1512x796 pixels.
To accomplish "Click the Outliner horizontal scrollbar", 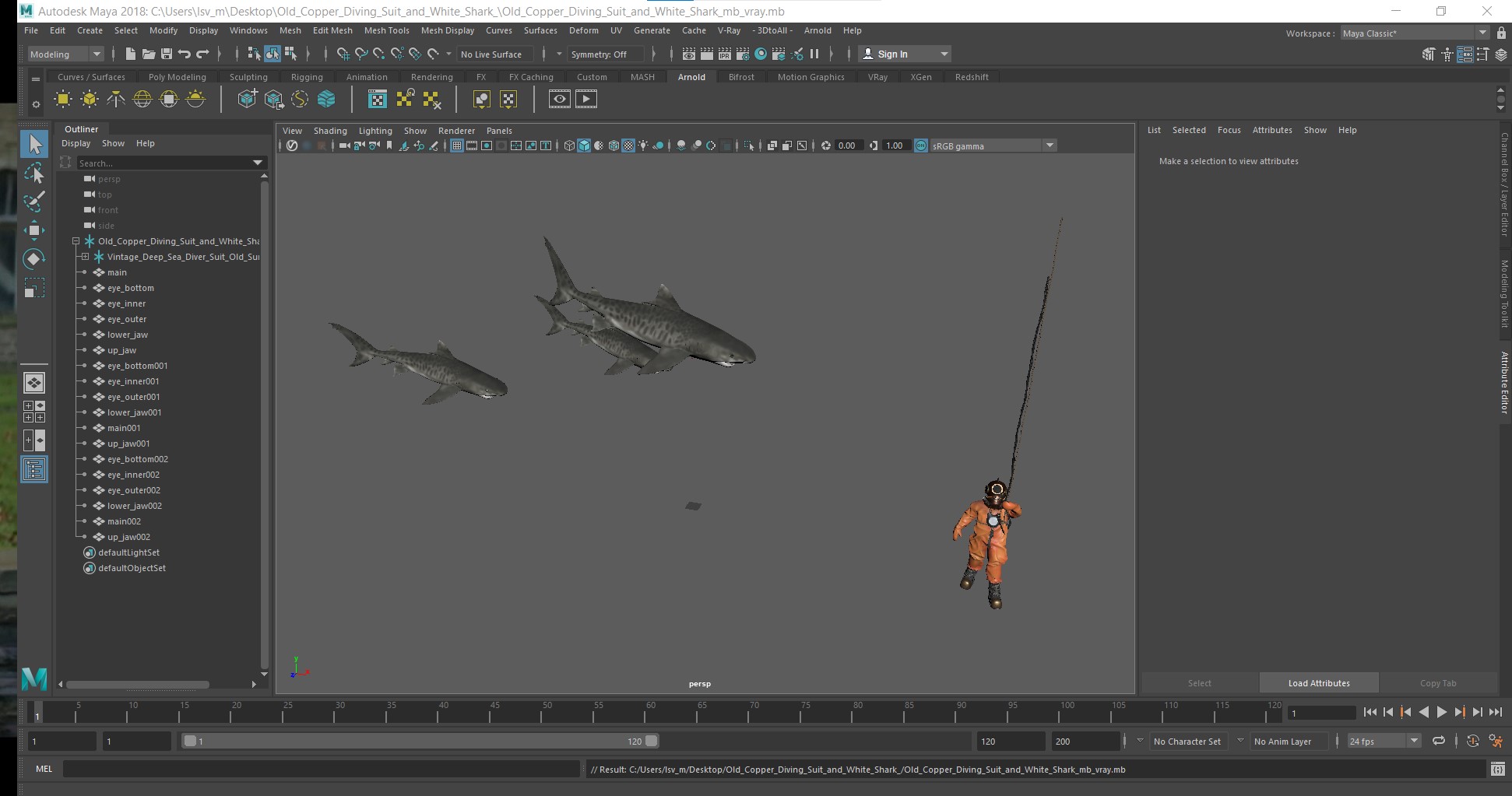I will 138,685.
